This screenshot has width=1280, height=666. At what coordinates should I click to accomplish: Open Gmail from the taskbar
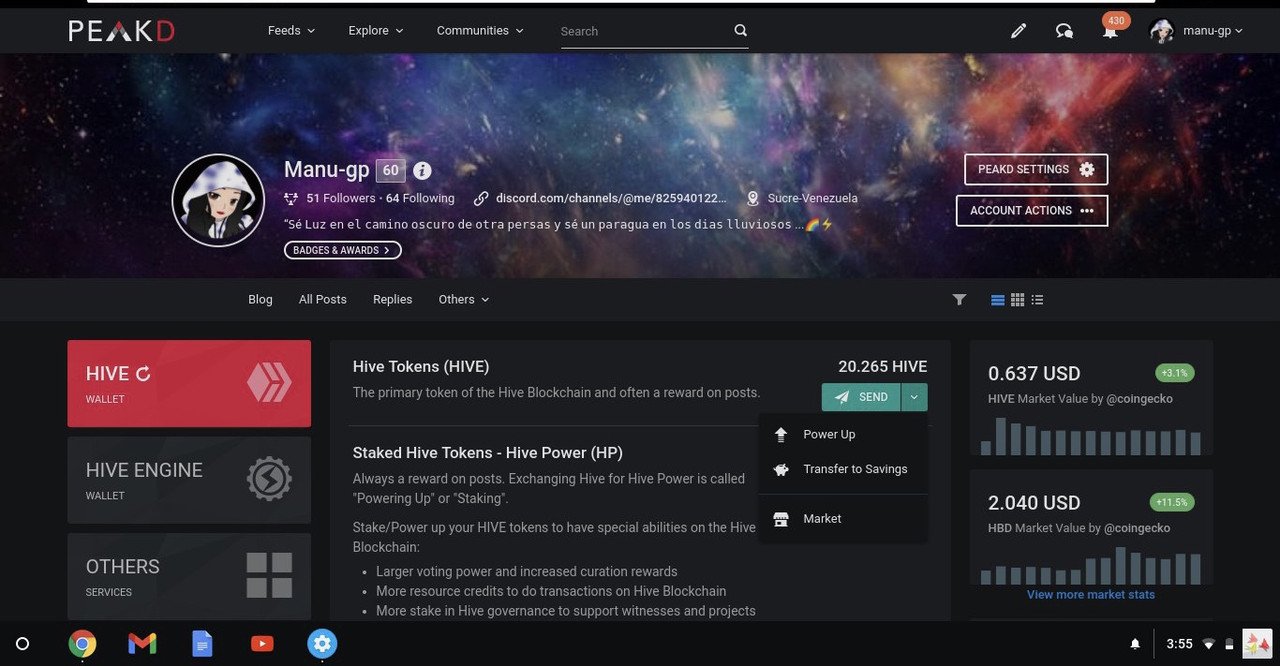[x=142, y=643]
